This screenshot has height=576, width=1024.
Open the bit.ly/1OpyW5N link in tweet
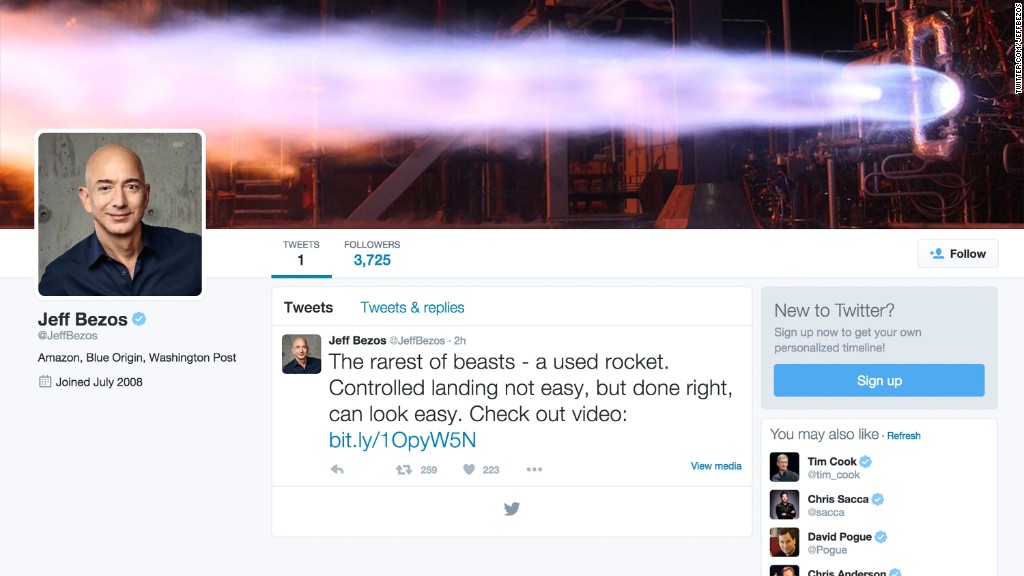coord(402,440)
